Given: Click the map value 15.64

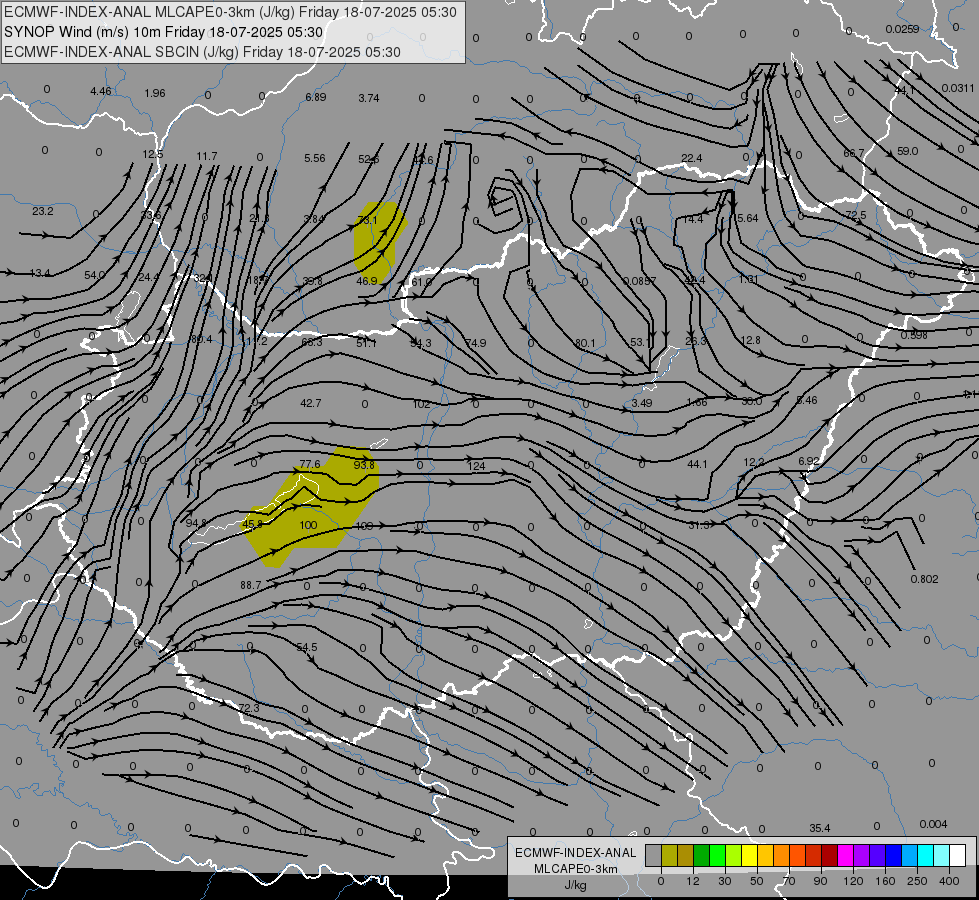Looking at the screenshot, I should [745, 218].
